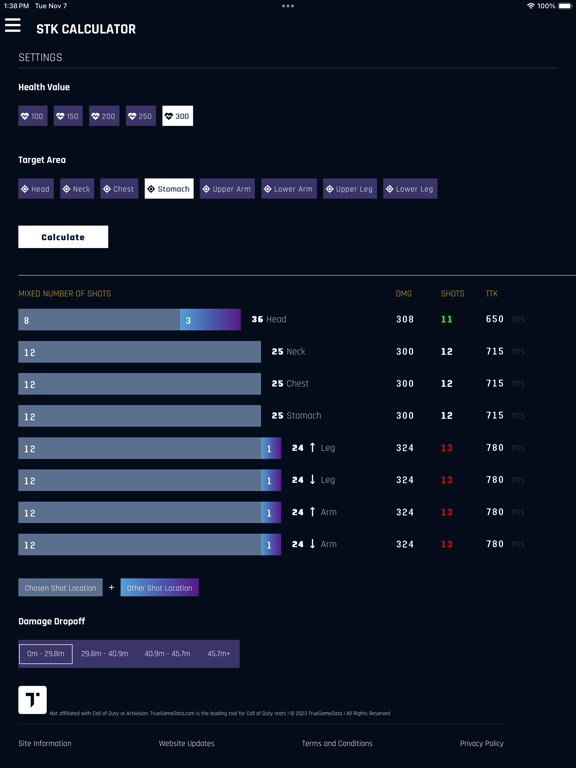Choose Neck target area
The image size is (576, 768).
point(77,189)
